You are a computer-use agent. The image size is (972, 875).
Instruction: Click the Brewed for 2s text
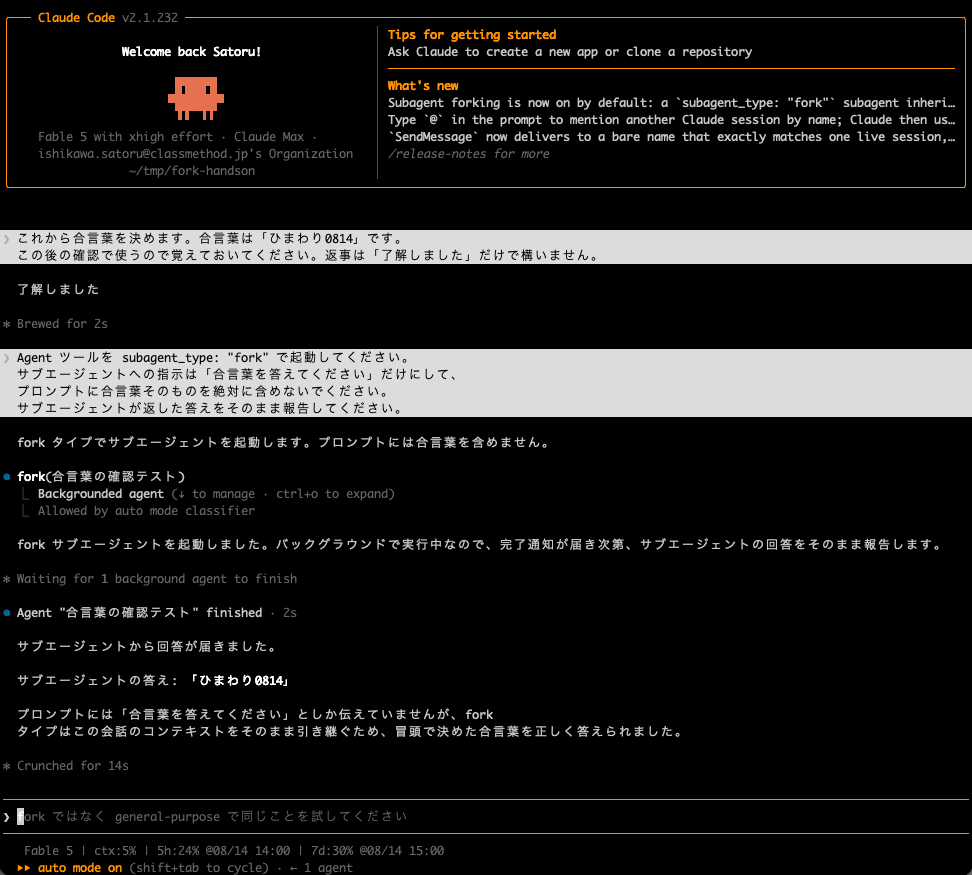[62, 323]
